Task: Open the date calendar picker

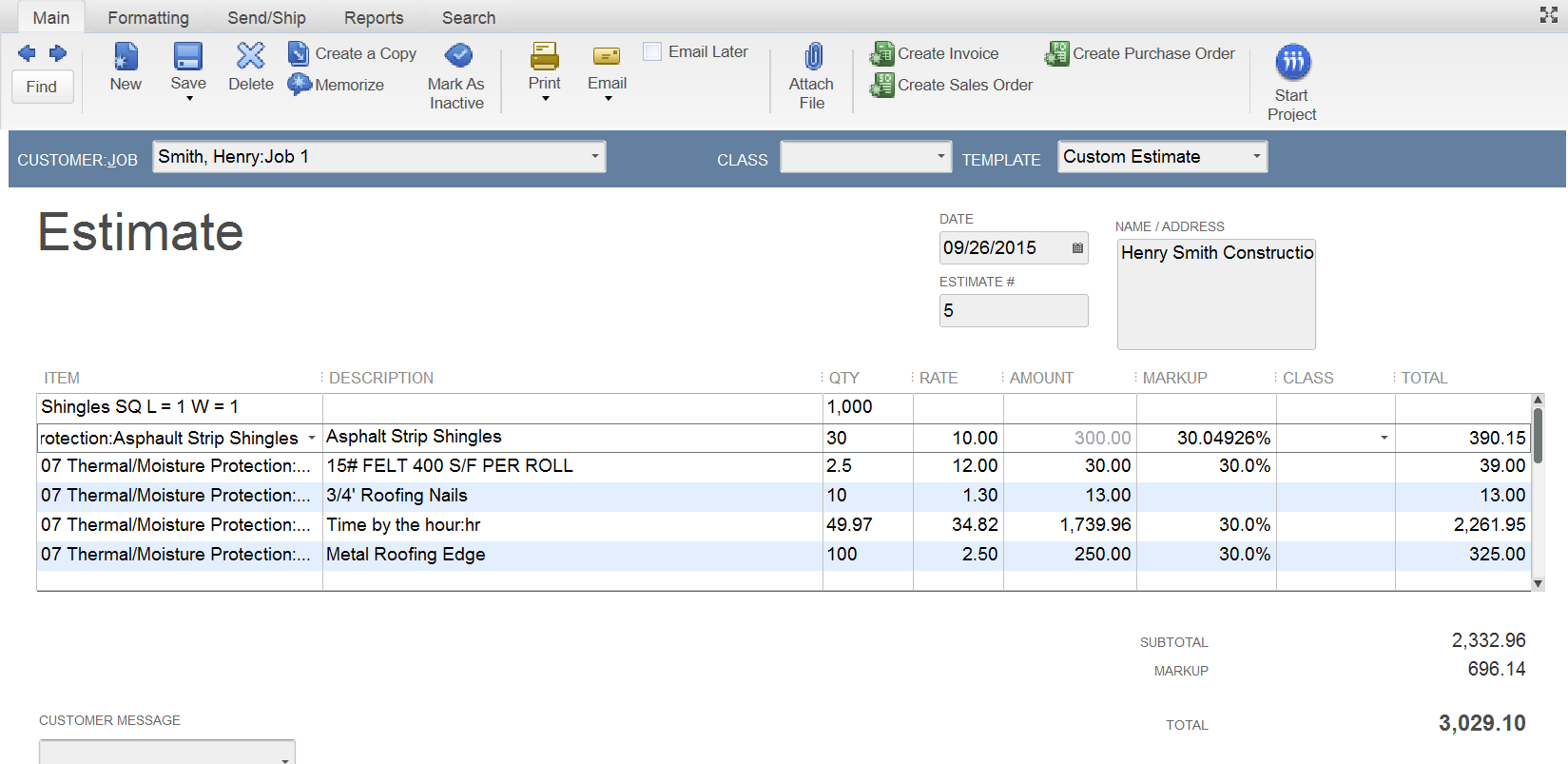Action: point(1077,248)
